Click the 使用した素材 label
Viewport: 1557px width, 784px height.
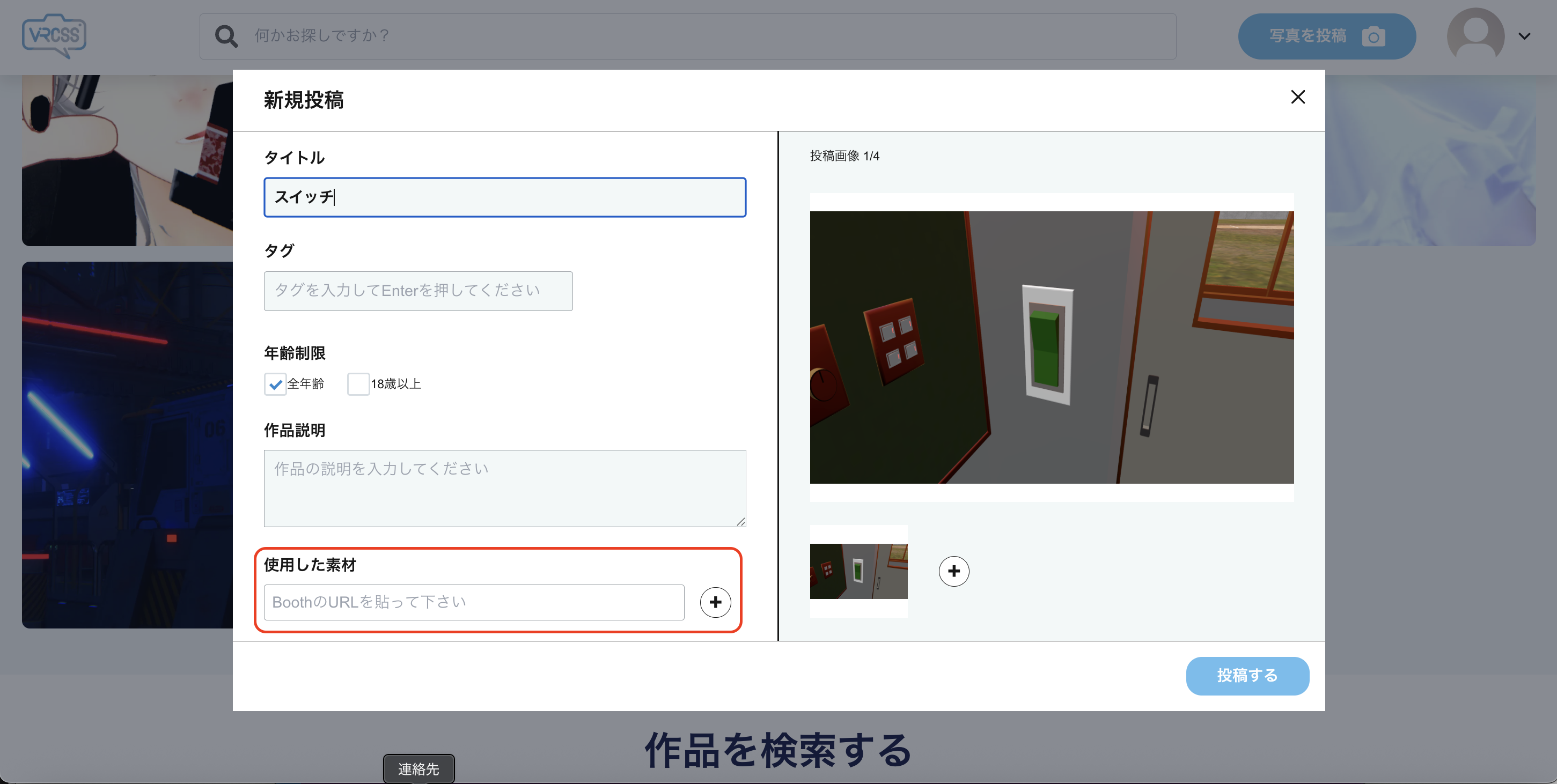pos(310,565)
